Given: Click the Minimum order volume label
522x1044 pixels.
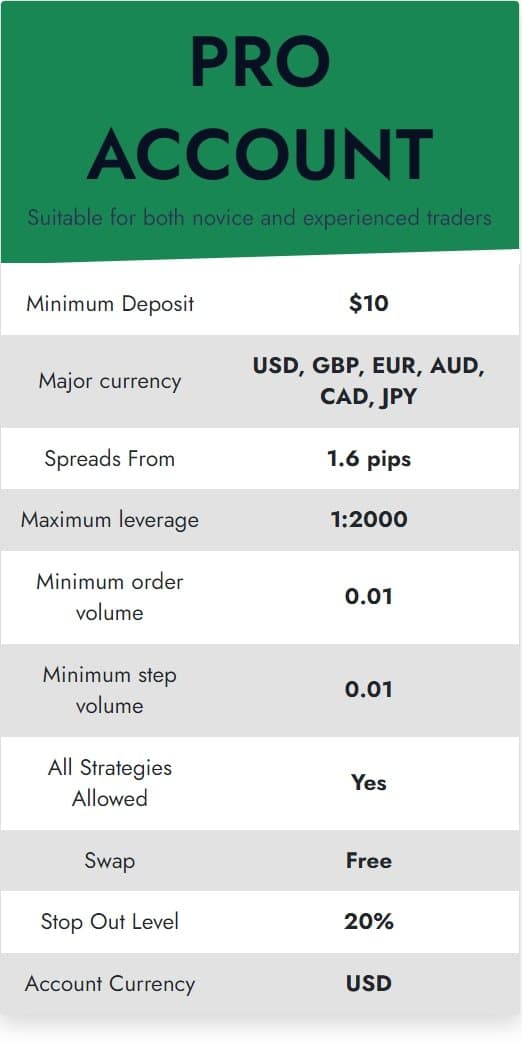Looking at the screenshot, I should point(110,597).
